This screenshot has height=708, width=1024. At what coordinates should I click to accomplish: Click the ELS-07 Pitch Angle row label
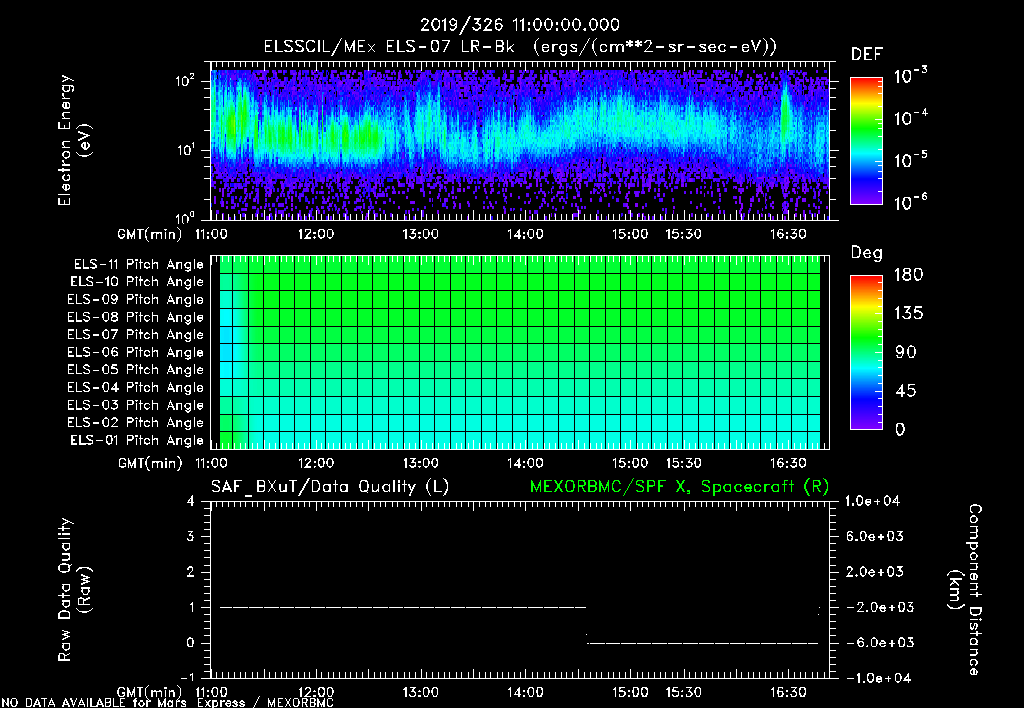coord(136,334)
